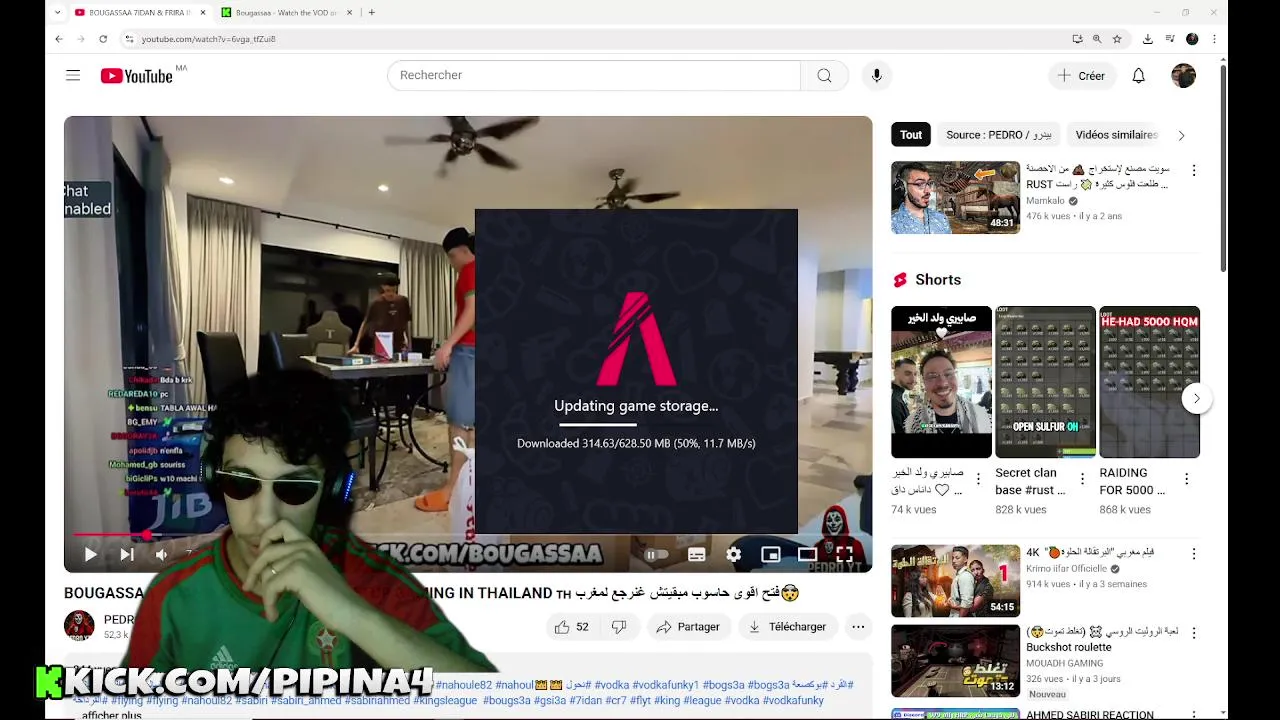The image size is (1280, 720).
Task: Open options menu for the Mamkalo RUST video
Action: click(x=1193, y=171)
